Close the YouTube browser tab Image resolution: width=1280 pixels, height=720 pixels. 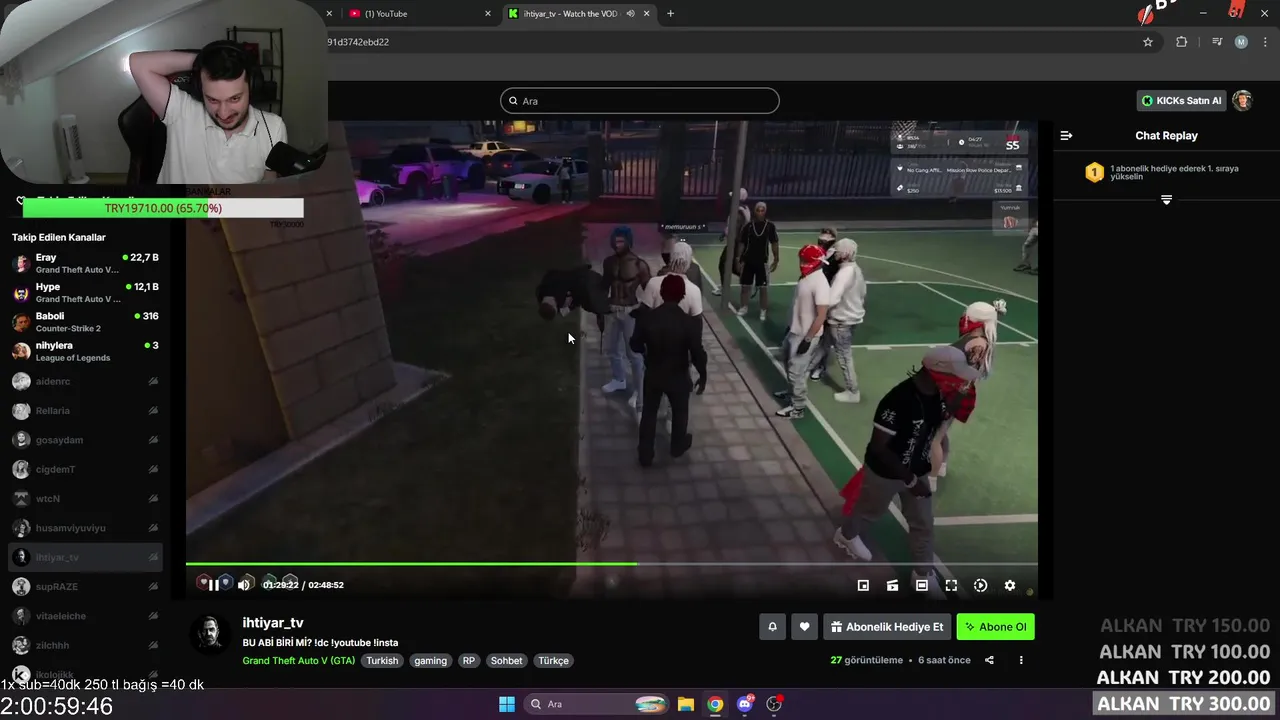tap(488, 14)
